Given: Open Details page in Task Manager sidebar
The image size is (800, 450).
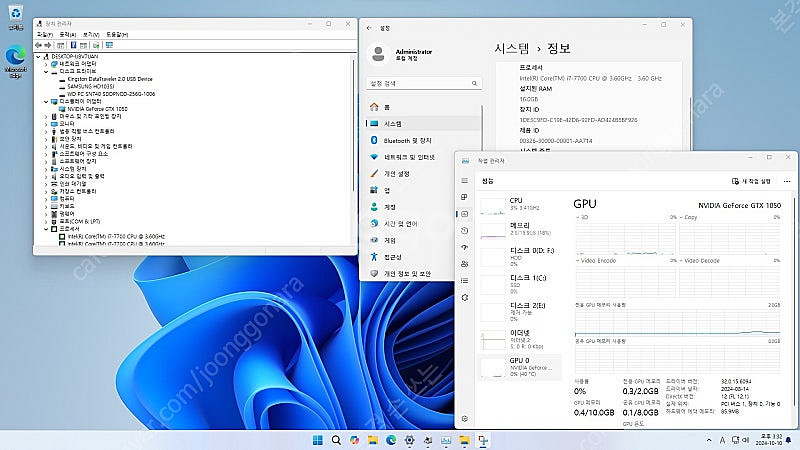Looking at the screenshot, I should pos(464,281).
